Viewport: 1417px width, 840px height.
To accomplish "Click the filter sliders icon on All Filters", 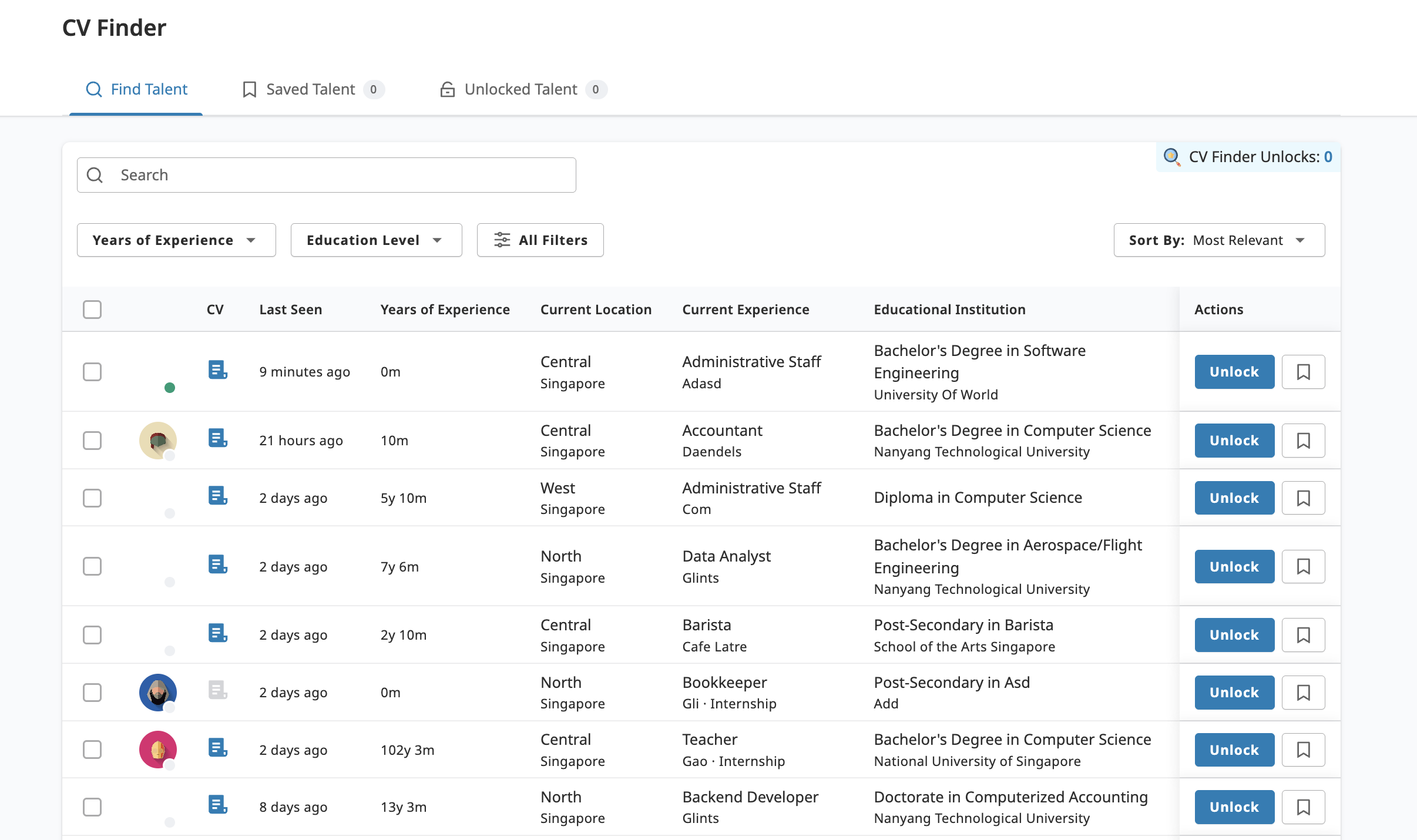I will click(502, 240).
